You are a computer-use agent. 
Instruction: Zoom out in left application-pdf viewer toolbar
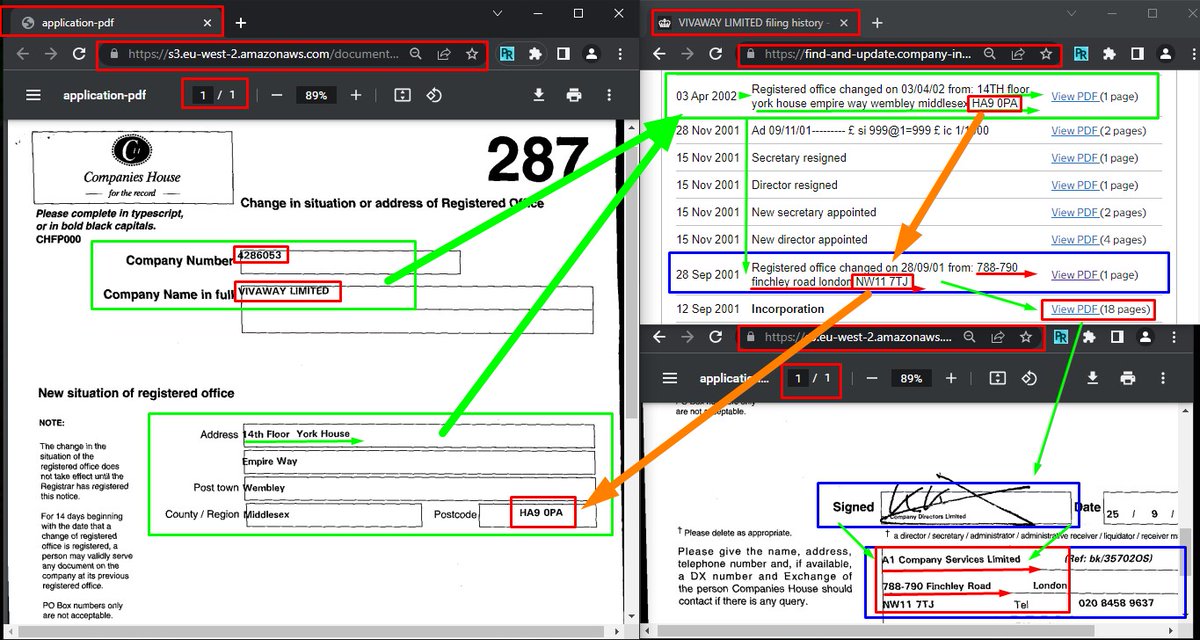(277, 95)
